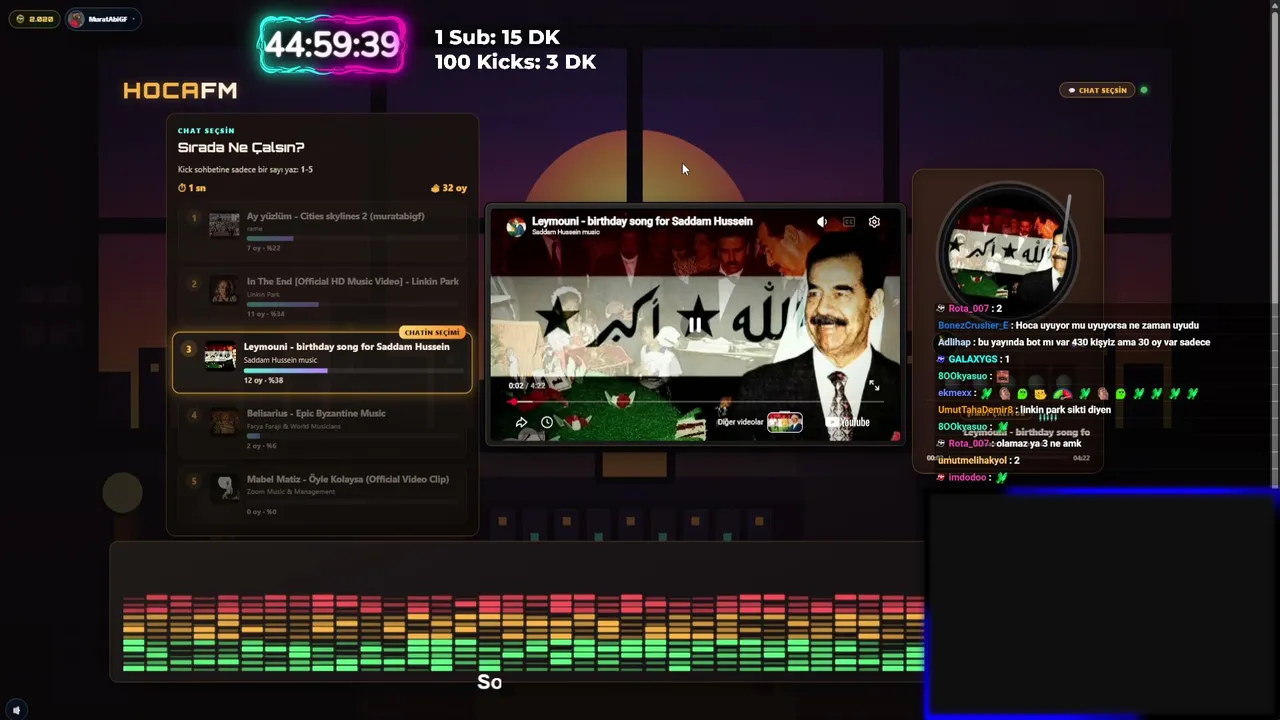Select In The End by Linkin Park

click(x=322, y=295)
